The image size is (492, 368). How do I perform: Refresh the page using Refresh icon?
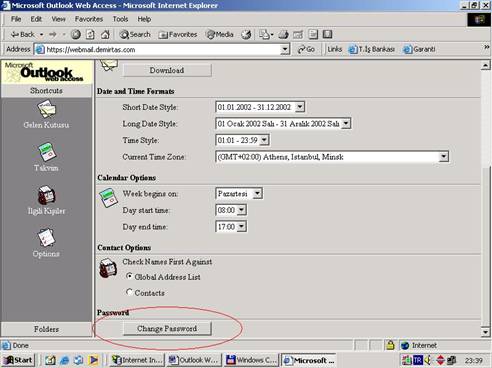tap(90, 34)
